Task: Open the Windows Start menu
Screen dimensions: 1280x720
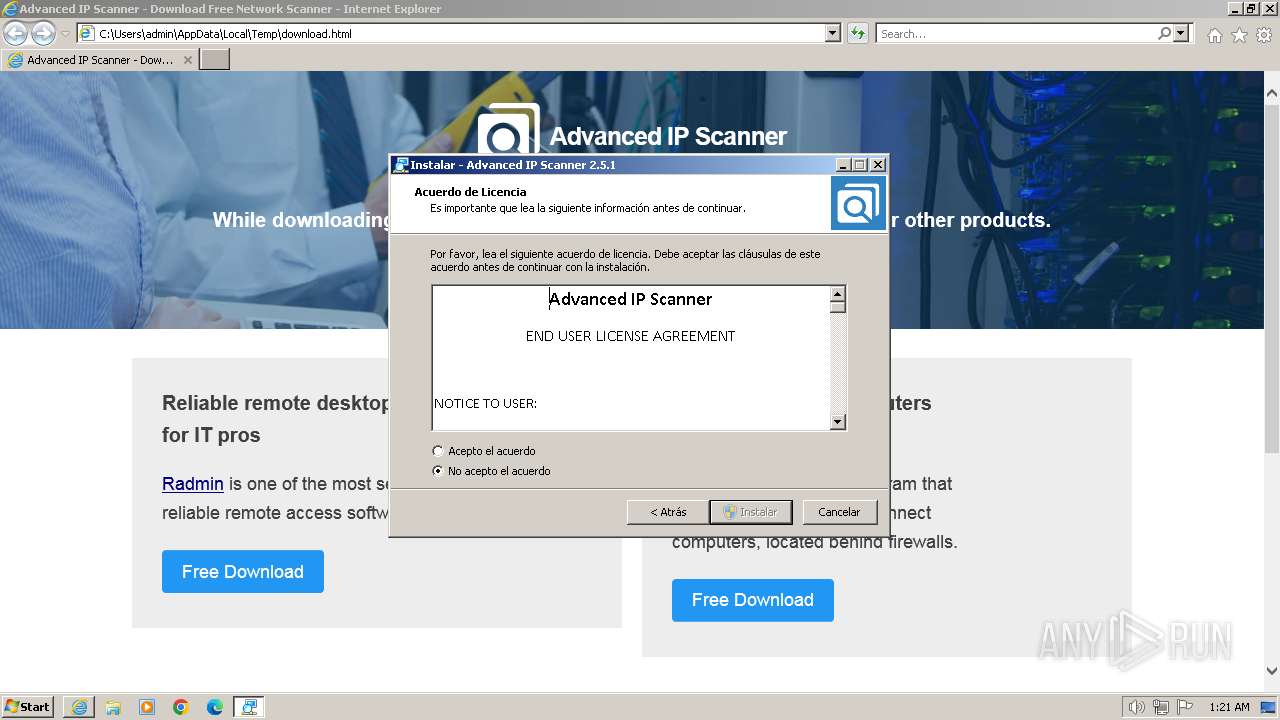Action: pos(27,707)
